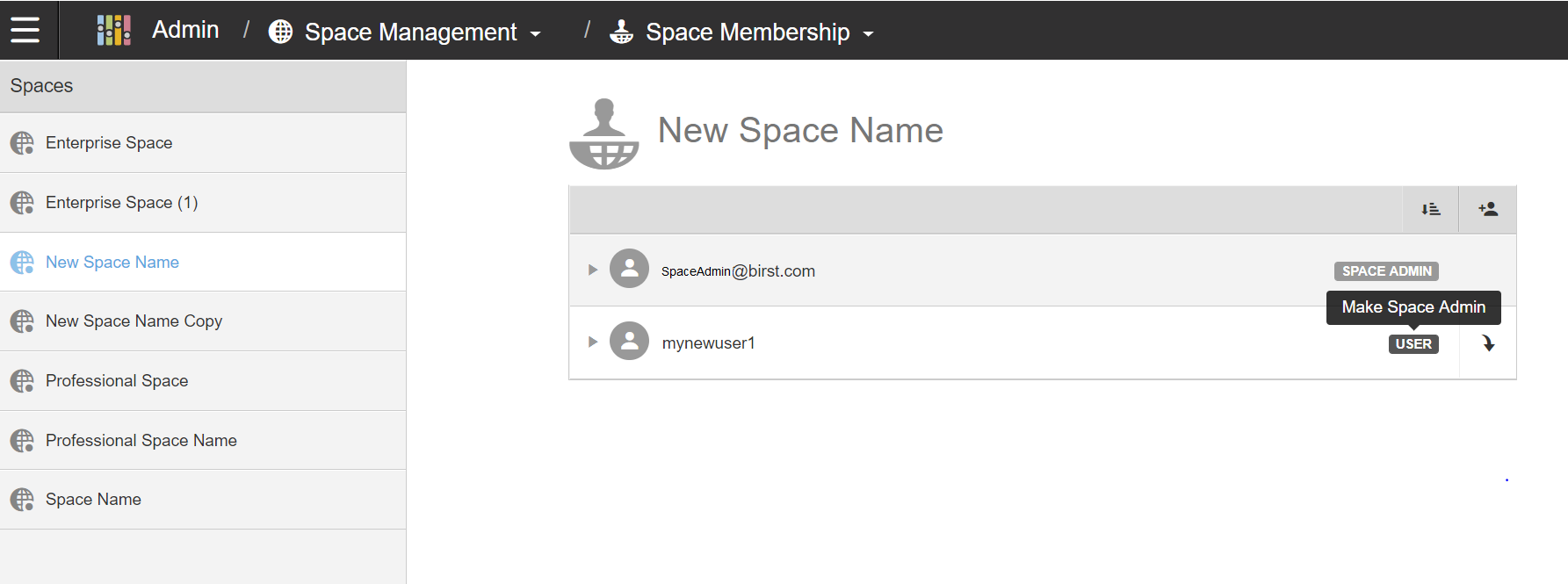Go to Admin in the breadcrumb

click(x=185, y=30)
